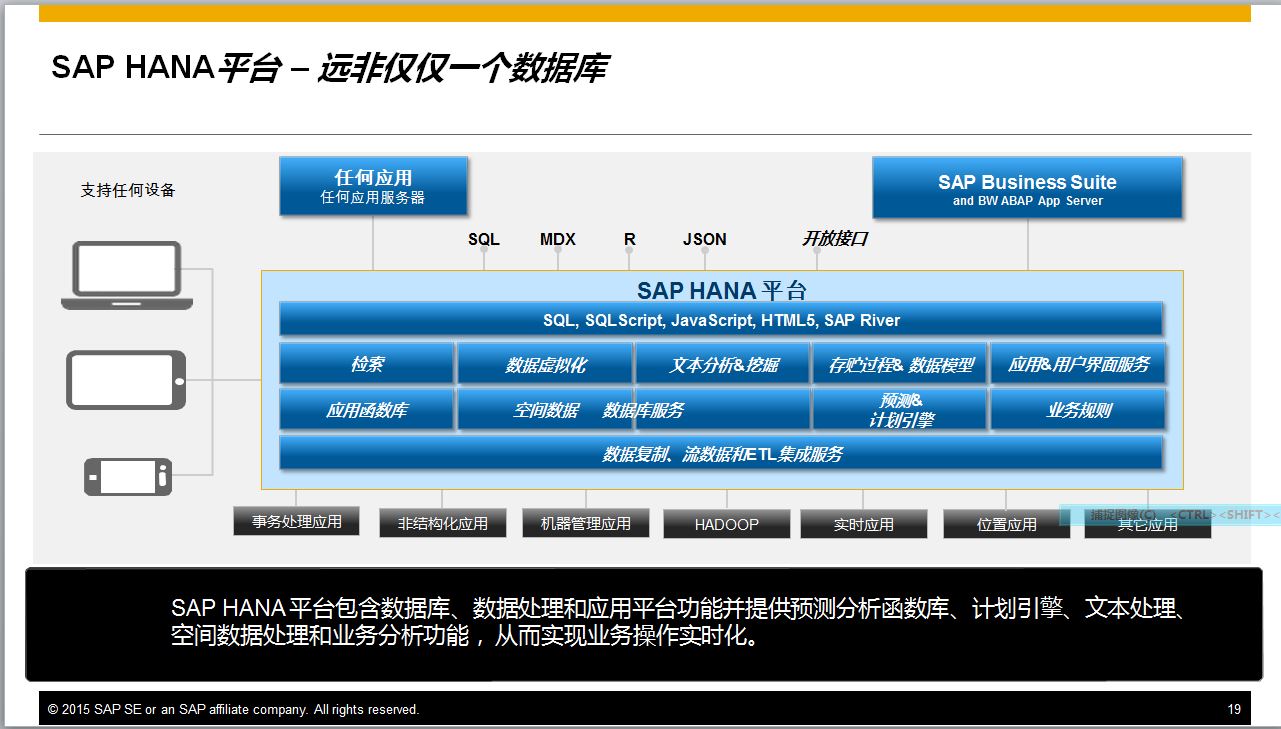Click the © 2015 SAP SE copyright footer
Screen dimensions: 1281x729
[x=234, y=710]
